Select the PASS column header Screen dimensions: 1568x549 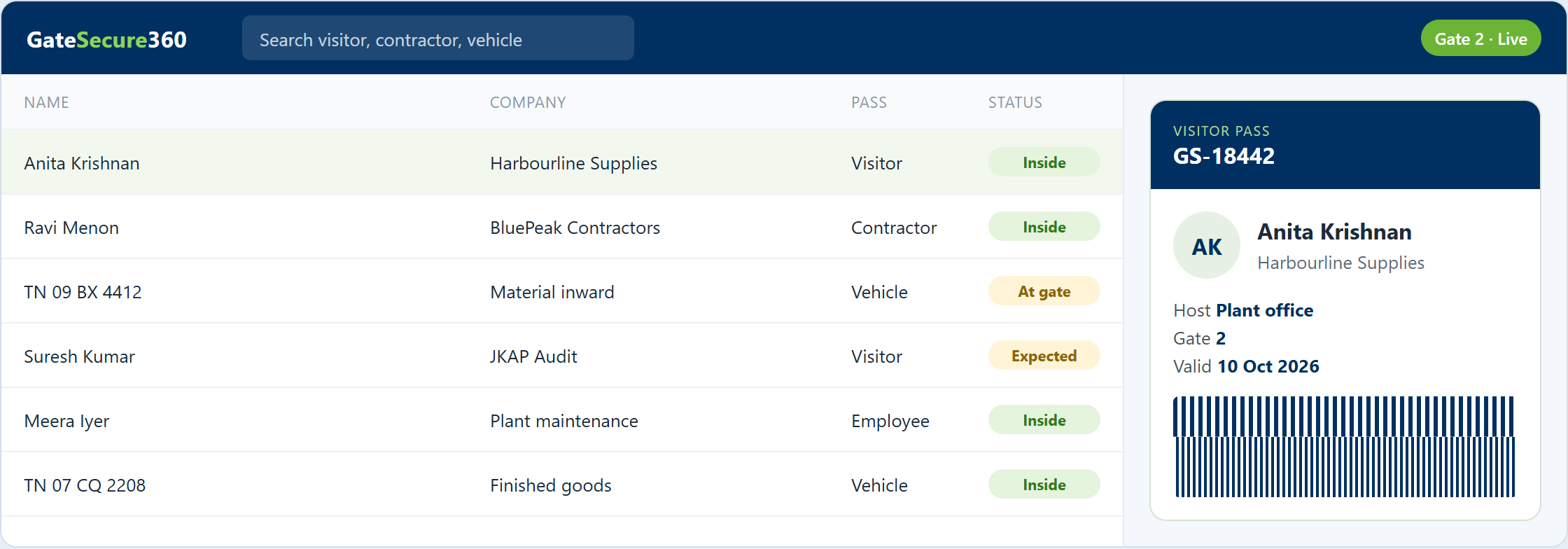click(869, 102)
